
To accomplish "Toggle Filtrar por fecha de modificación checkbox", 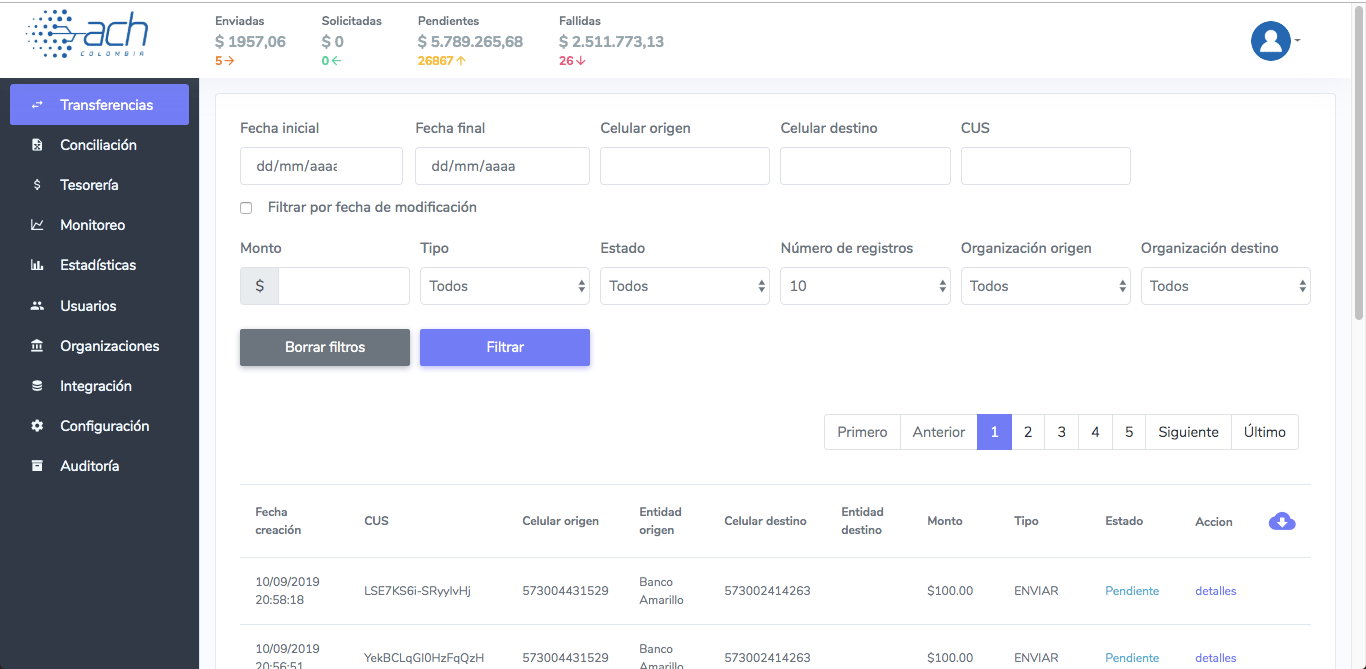I will click(x=246, y=208).
